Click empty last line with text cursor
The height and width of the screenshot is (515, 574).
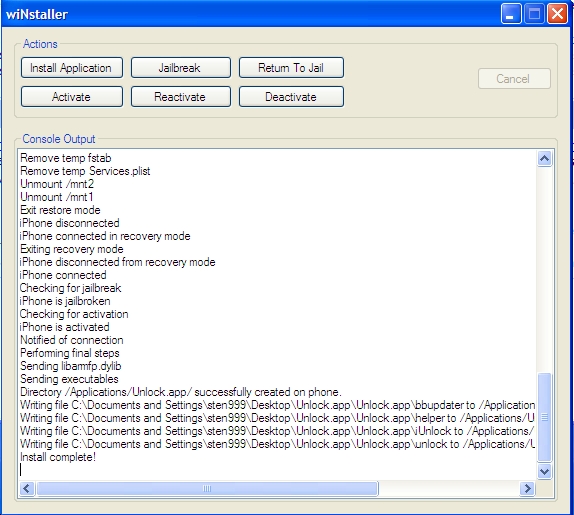[x=277, y=470]
